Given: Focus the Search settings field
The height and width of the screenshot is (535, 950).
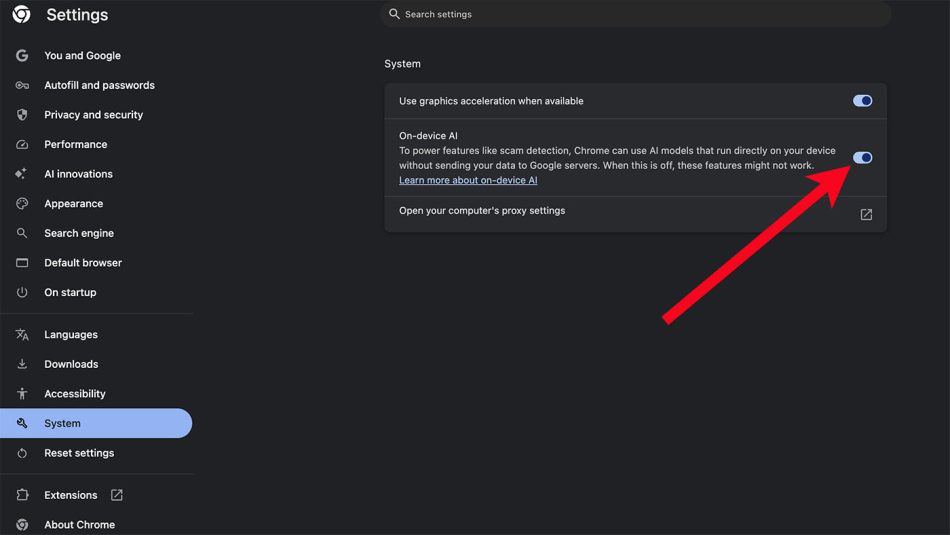Looking at the screenshot, I should click(x=636, y=14).
